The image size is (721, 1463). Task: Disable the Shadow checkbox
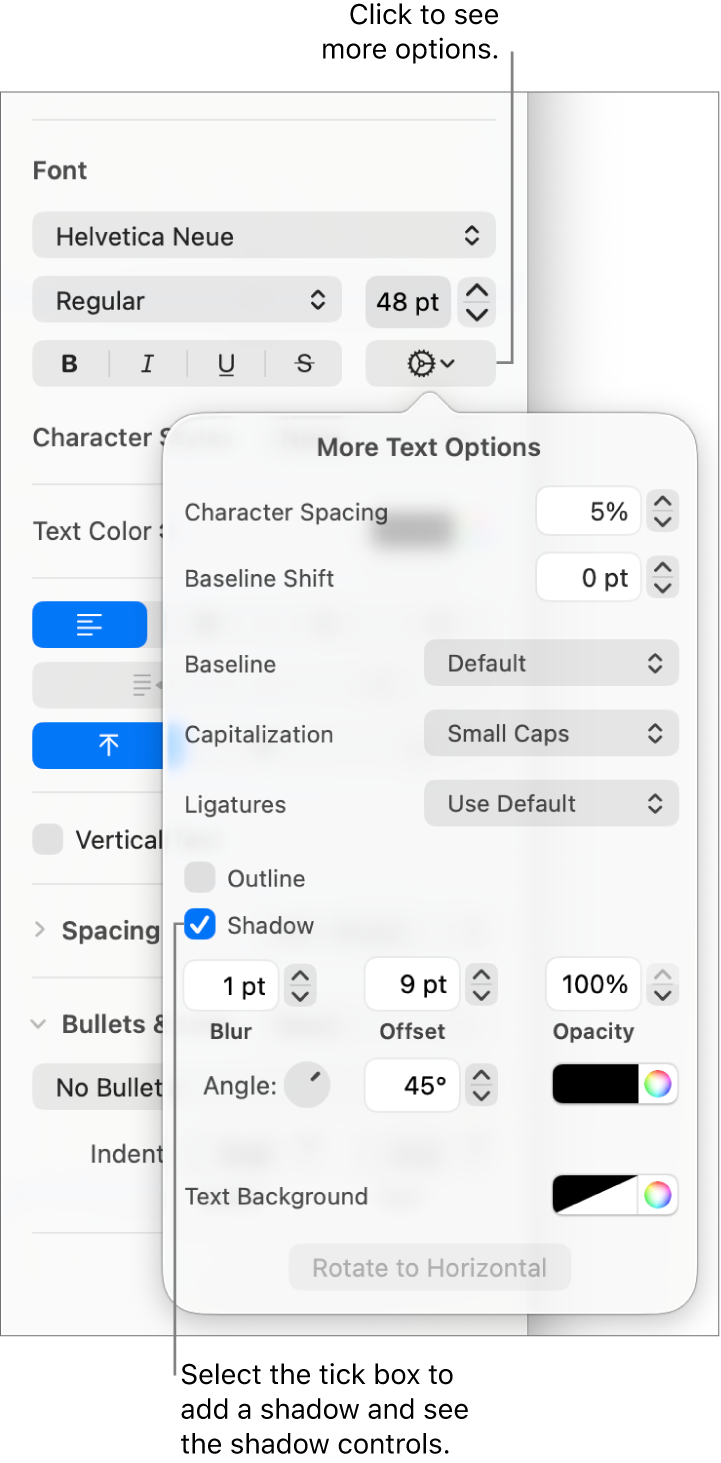coord(200,925)
